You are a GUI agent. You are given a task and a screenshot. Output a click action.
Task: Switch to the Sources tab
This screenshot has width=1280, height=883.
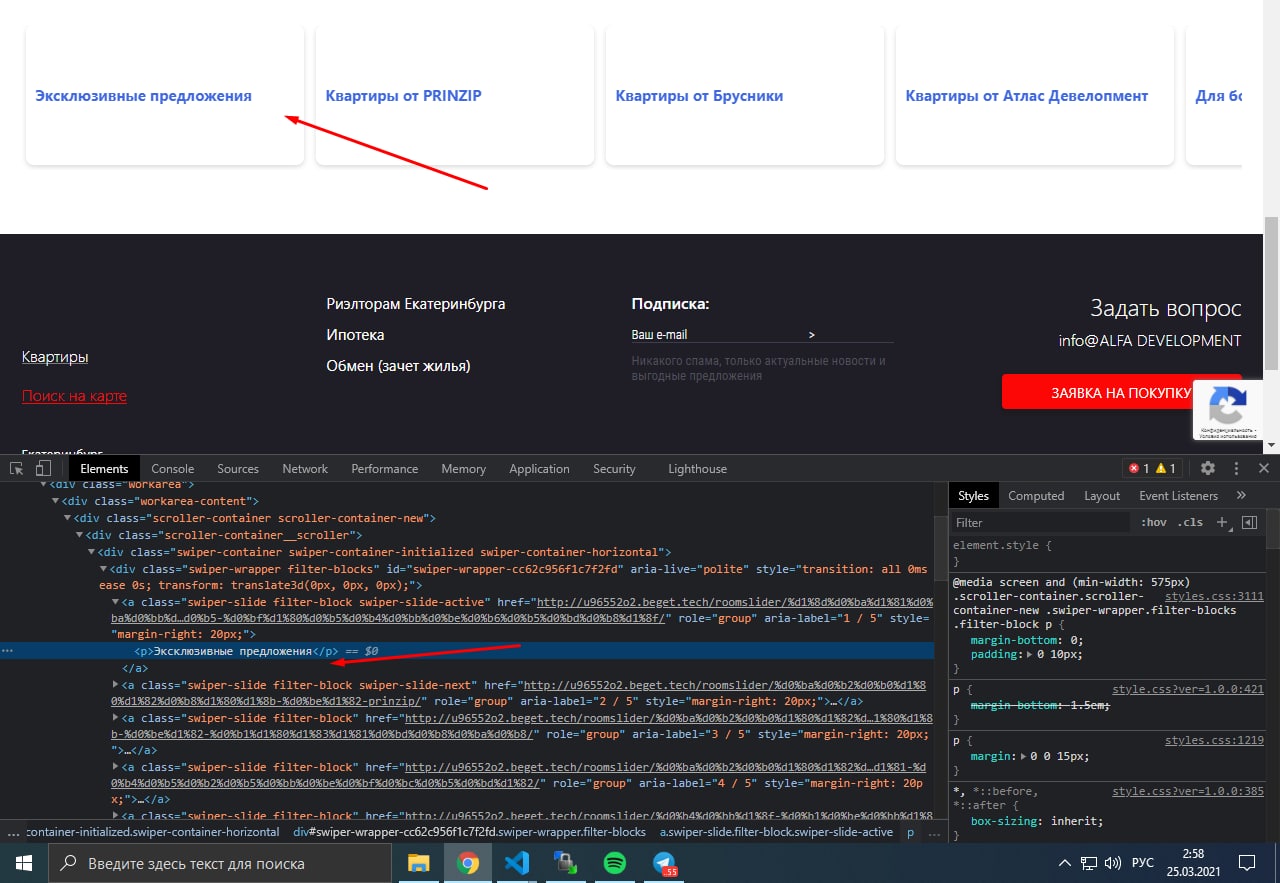point(238,468)
